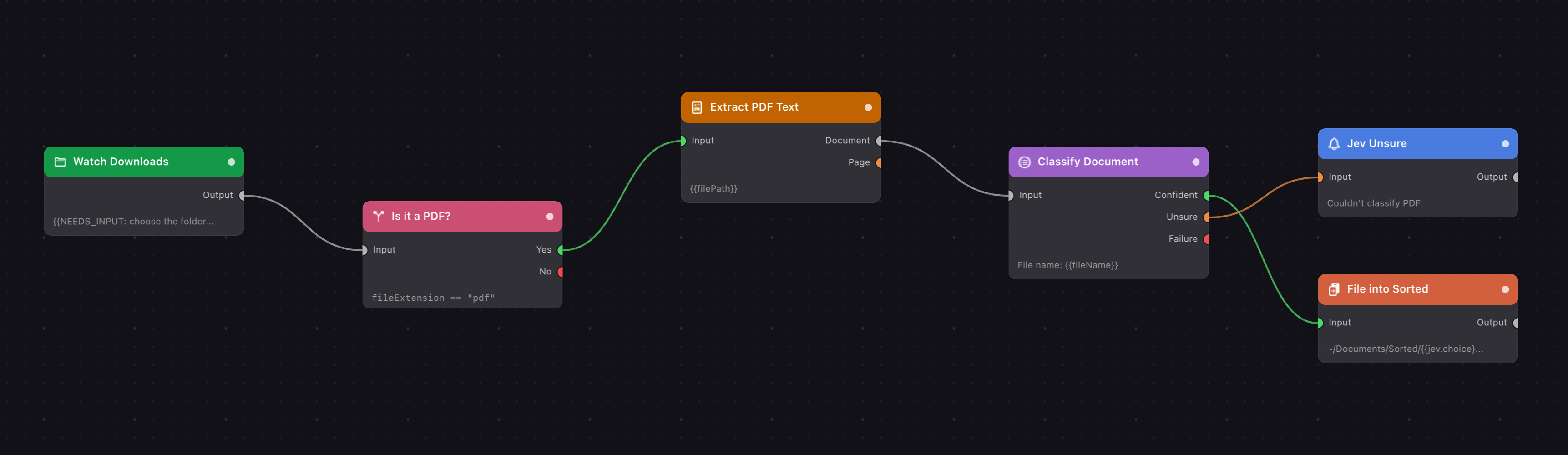The image size is (1568, 455).
Task: Click the ~/Documents/Sorted/{{jev.choice}}... path text
Action: 1405,349
